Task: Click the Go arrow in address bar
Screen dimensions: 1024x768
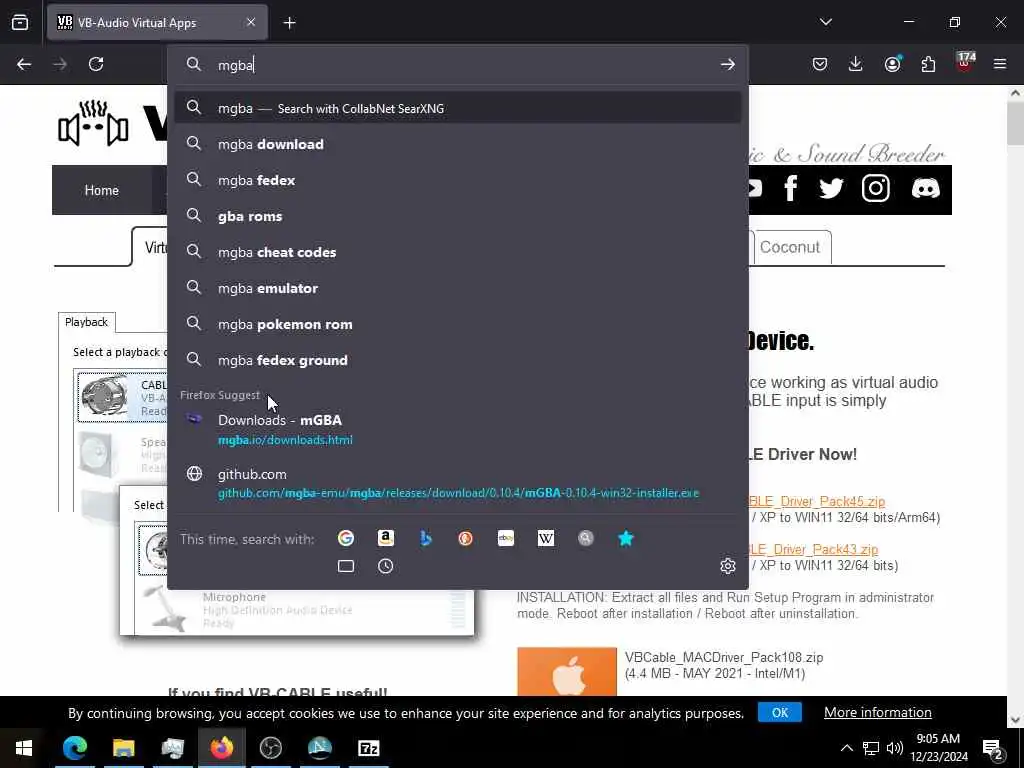Action: [x=728, y=65]
